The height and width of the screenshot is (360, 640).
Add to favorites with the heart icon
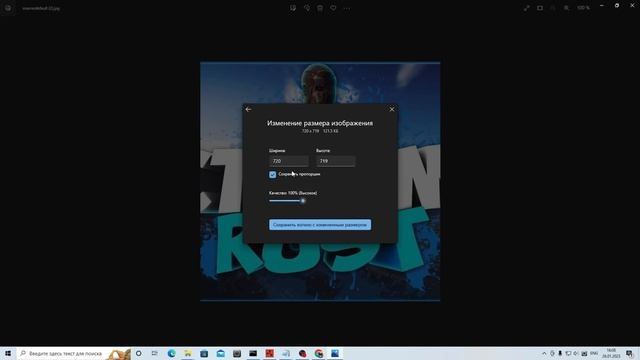[333, 8]
